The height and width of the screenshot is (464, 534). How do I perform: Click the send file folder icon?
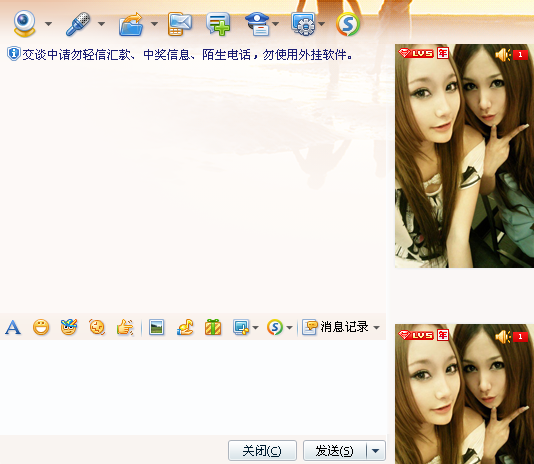[x=131, y=24]
